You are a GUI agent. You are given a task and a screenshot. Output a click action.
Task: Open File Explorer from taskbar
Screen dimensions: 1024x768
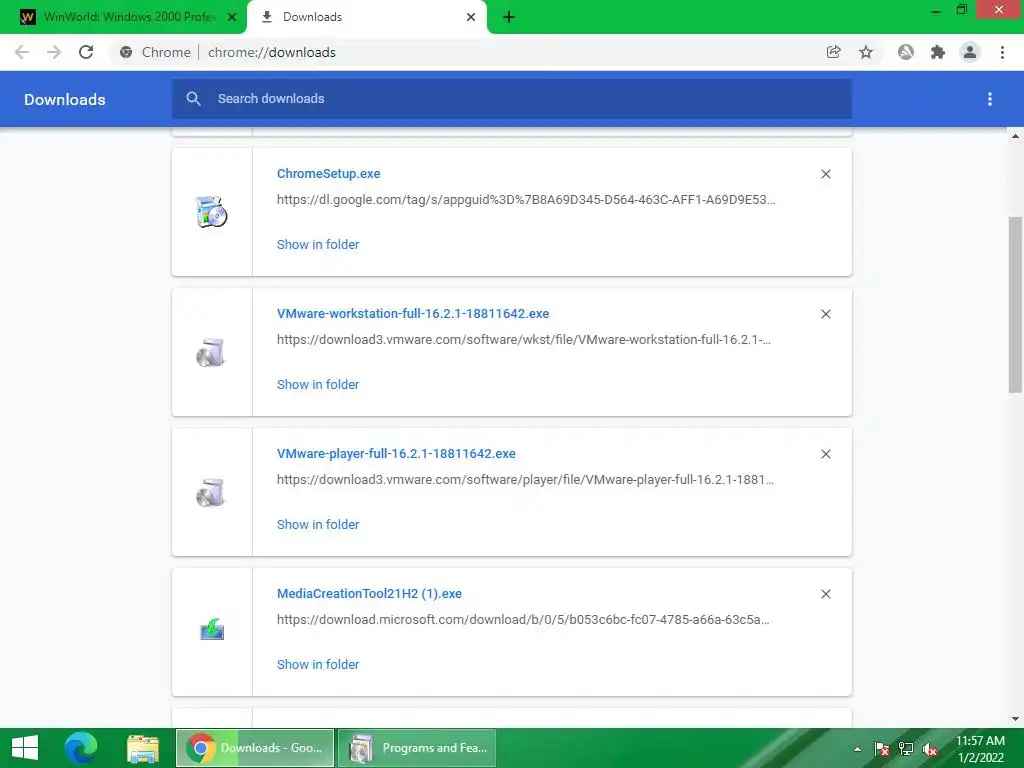[143, 748]
